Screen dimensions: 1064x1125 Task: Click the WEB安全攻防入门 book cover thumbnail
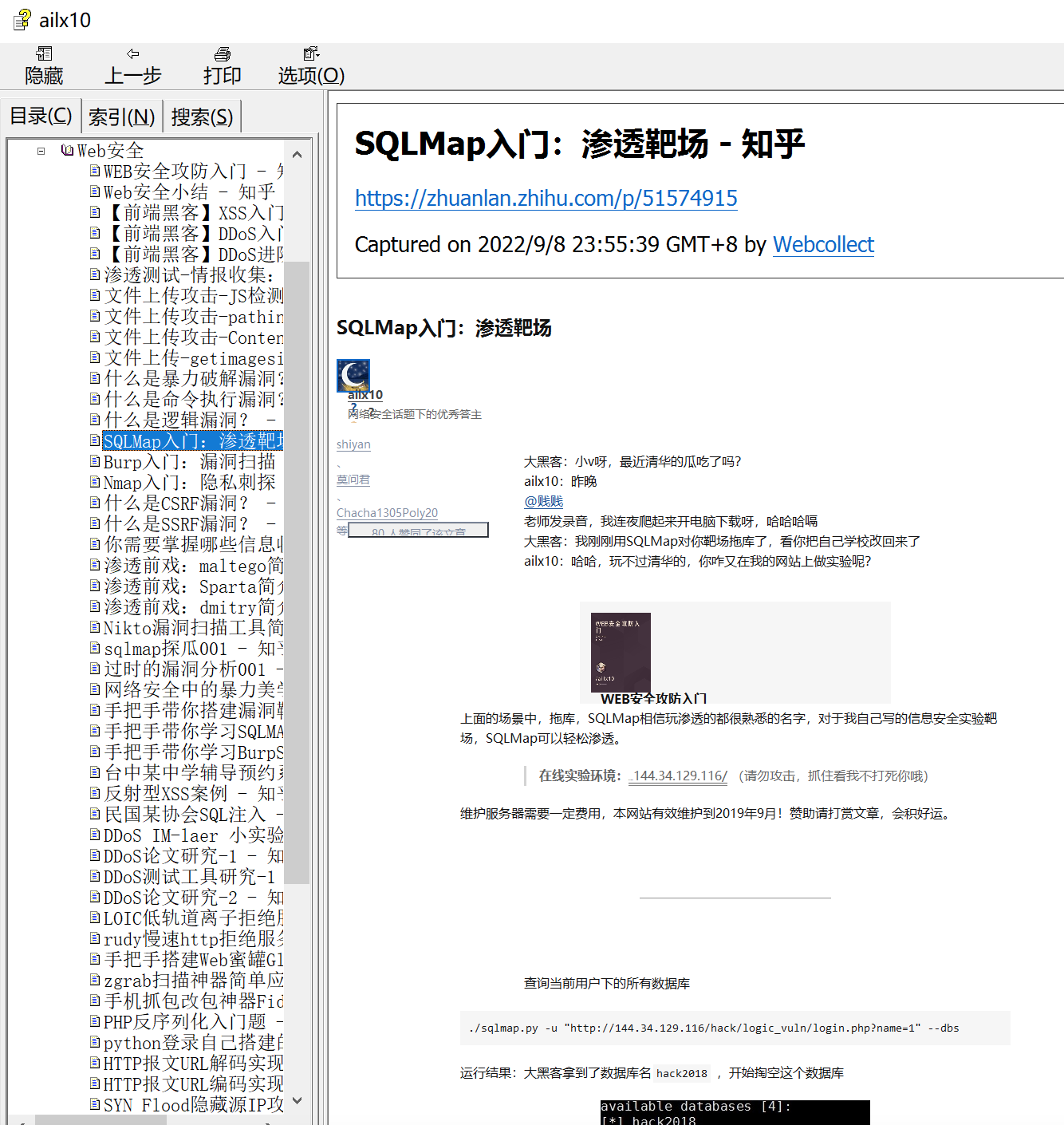click(x=621, y=652)
